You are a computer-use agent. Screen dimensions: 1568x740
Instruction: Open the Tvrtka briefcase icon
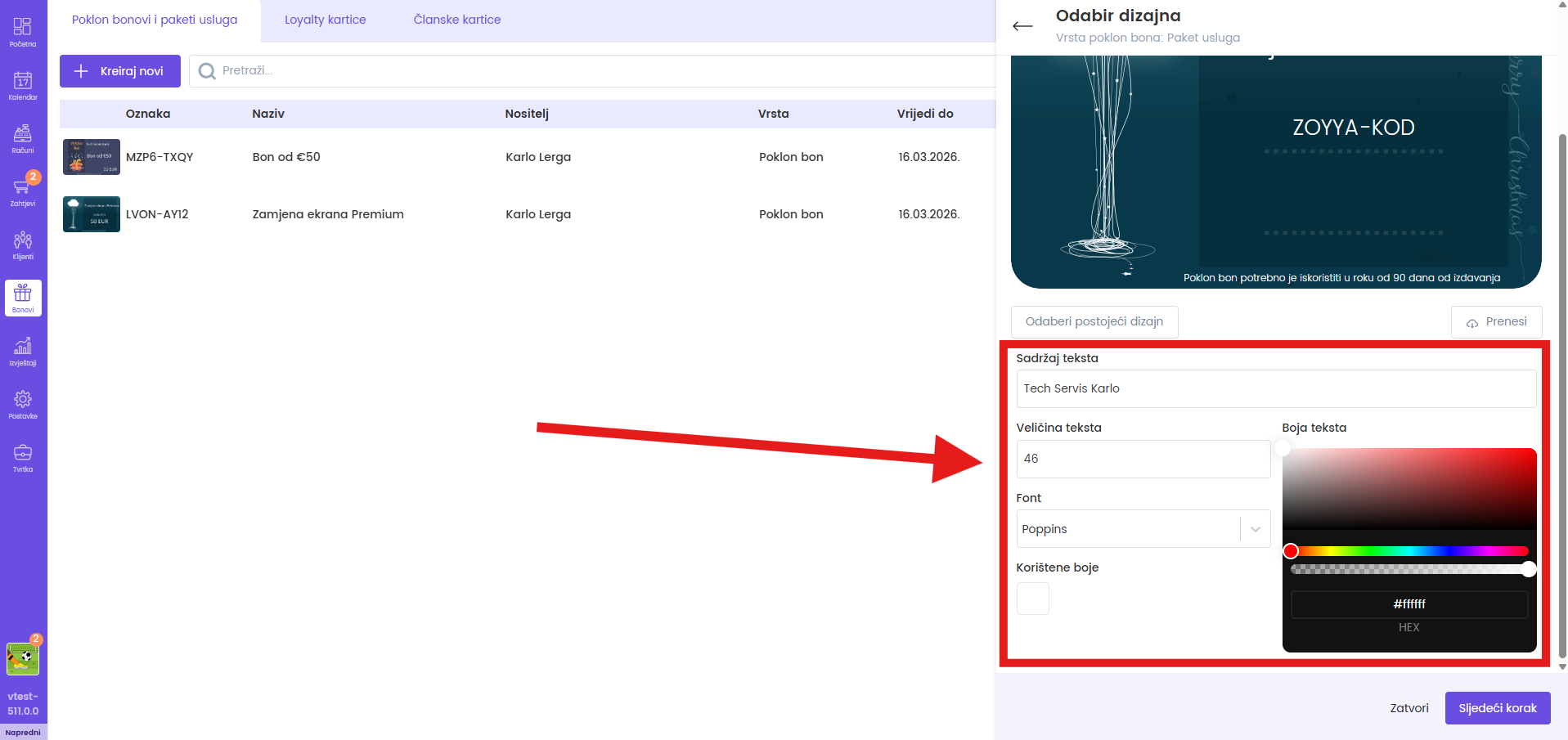click(23, 456)
